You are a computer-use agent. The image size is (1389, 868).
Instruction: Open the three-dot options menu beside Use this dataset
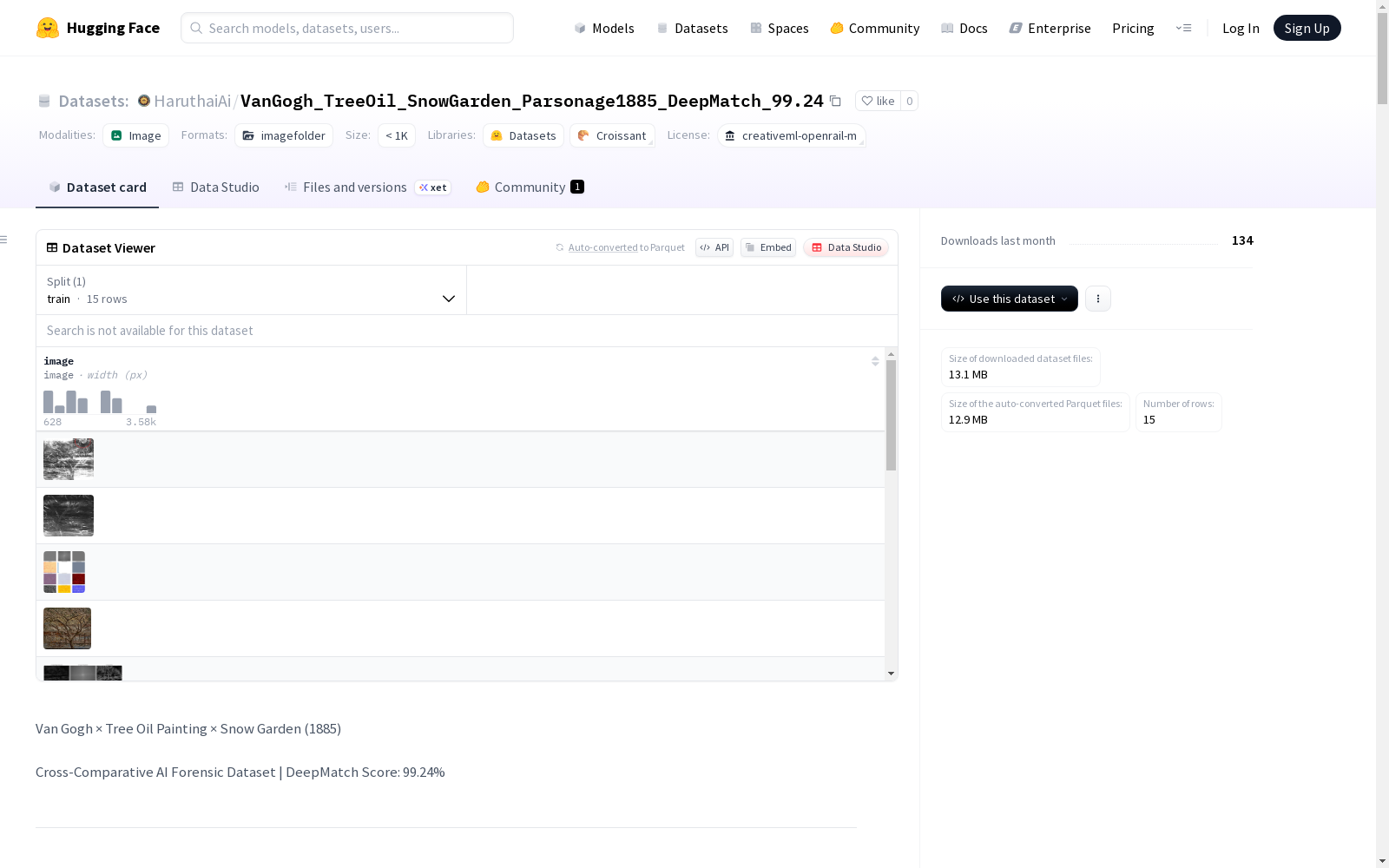[x=1098, y=299]
